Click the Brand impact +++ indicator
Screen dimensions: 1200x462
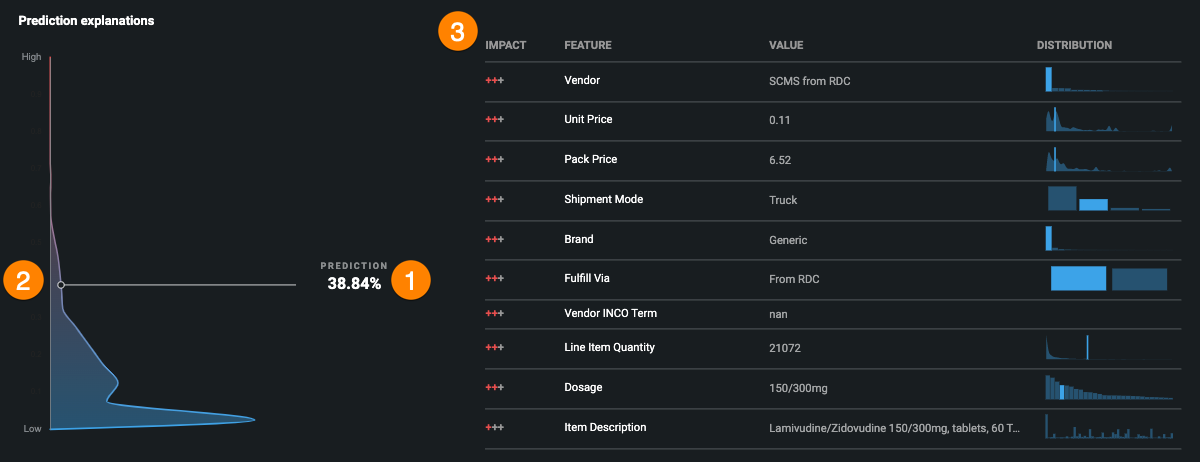click(494, 240)
